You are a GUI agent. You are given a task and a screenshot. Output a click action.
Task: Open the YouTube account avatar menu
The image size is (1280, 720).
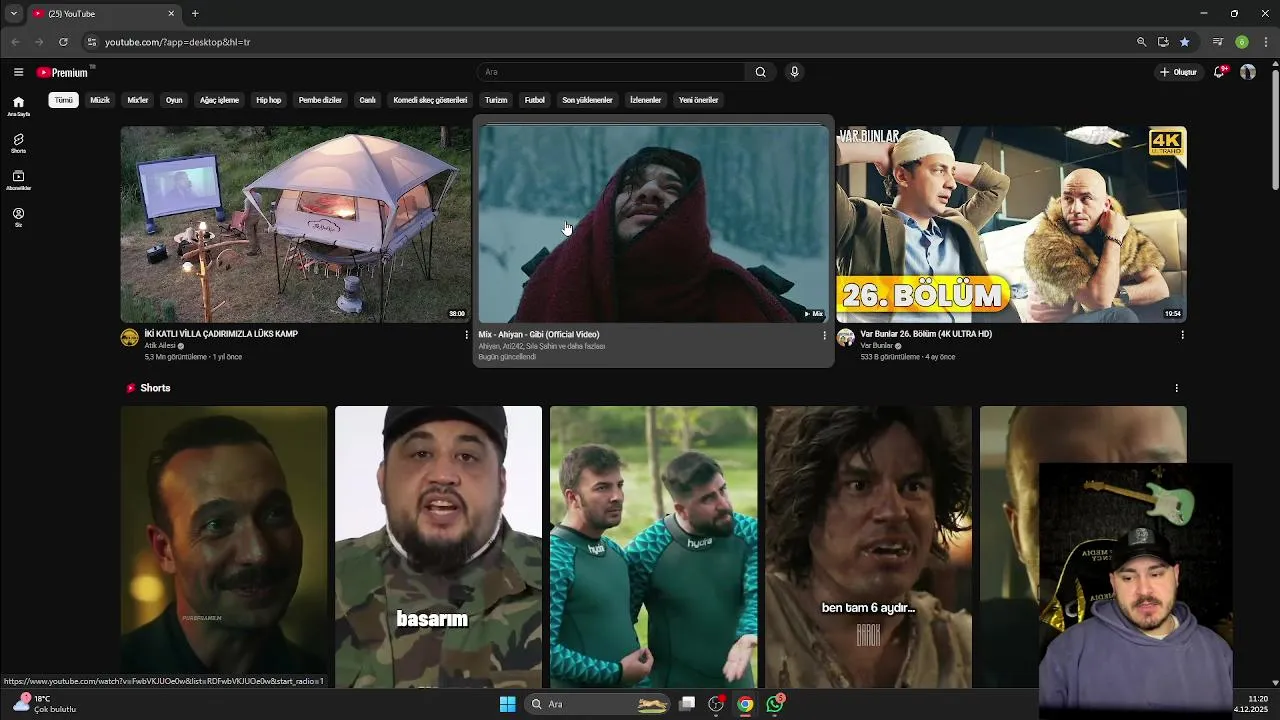tap(1248, 72)
